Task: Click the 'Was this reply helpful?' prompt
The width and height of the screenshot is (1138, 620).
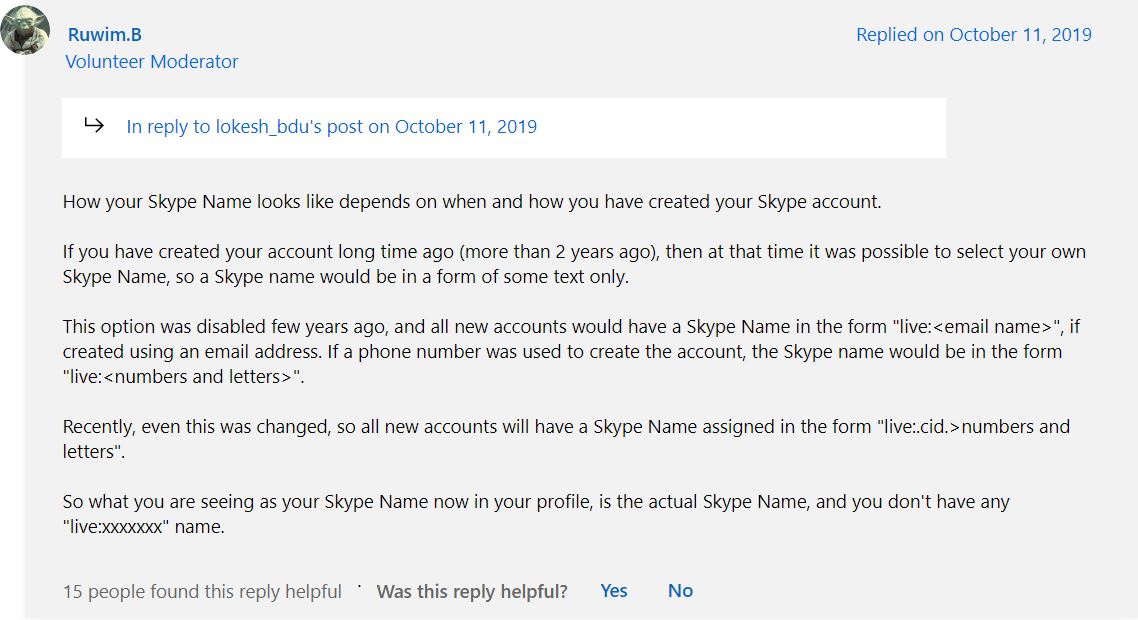Action: pyautogui.click(x=471, y=590)
